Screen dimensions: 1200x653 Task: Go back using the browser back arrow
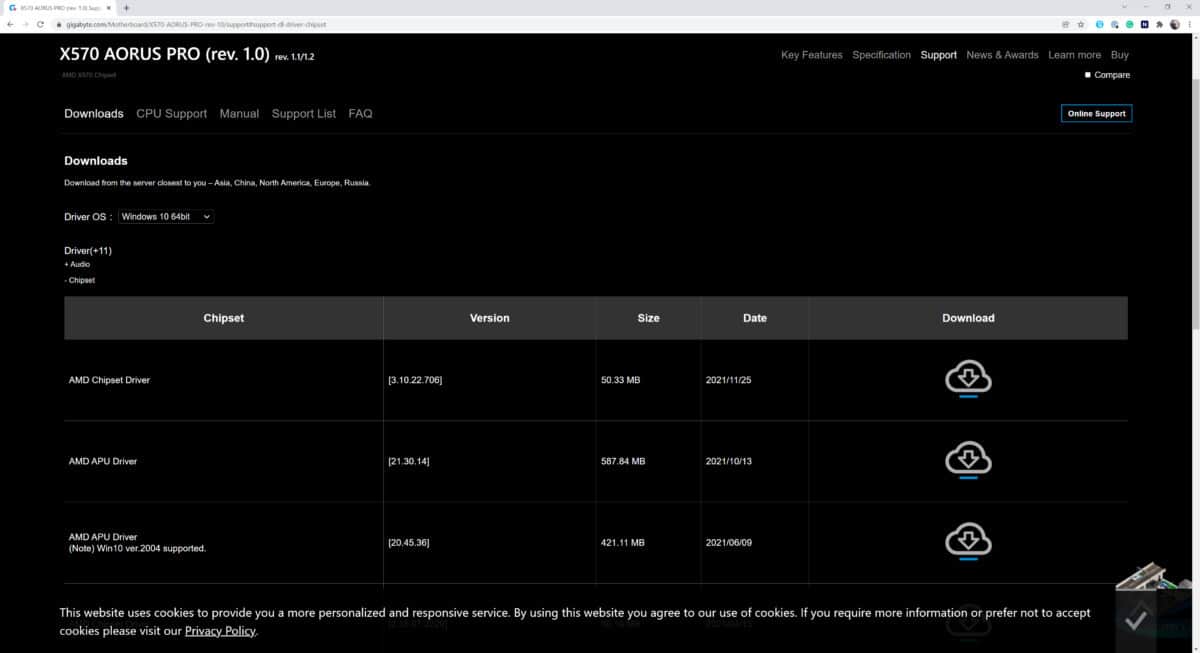click(10, 24)
